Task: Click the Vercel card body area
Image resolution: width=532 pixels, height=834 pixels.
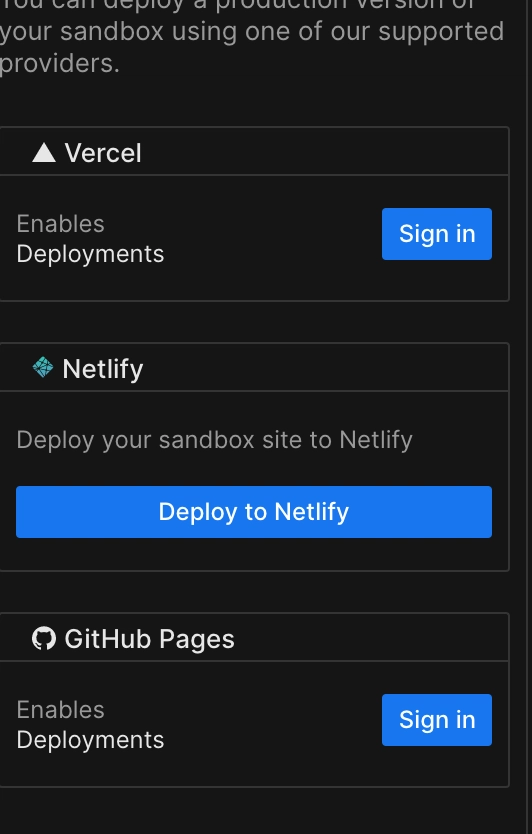Action: point(254,238)
